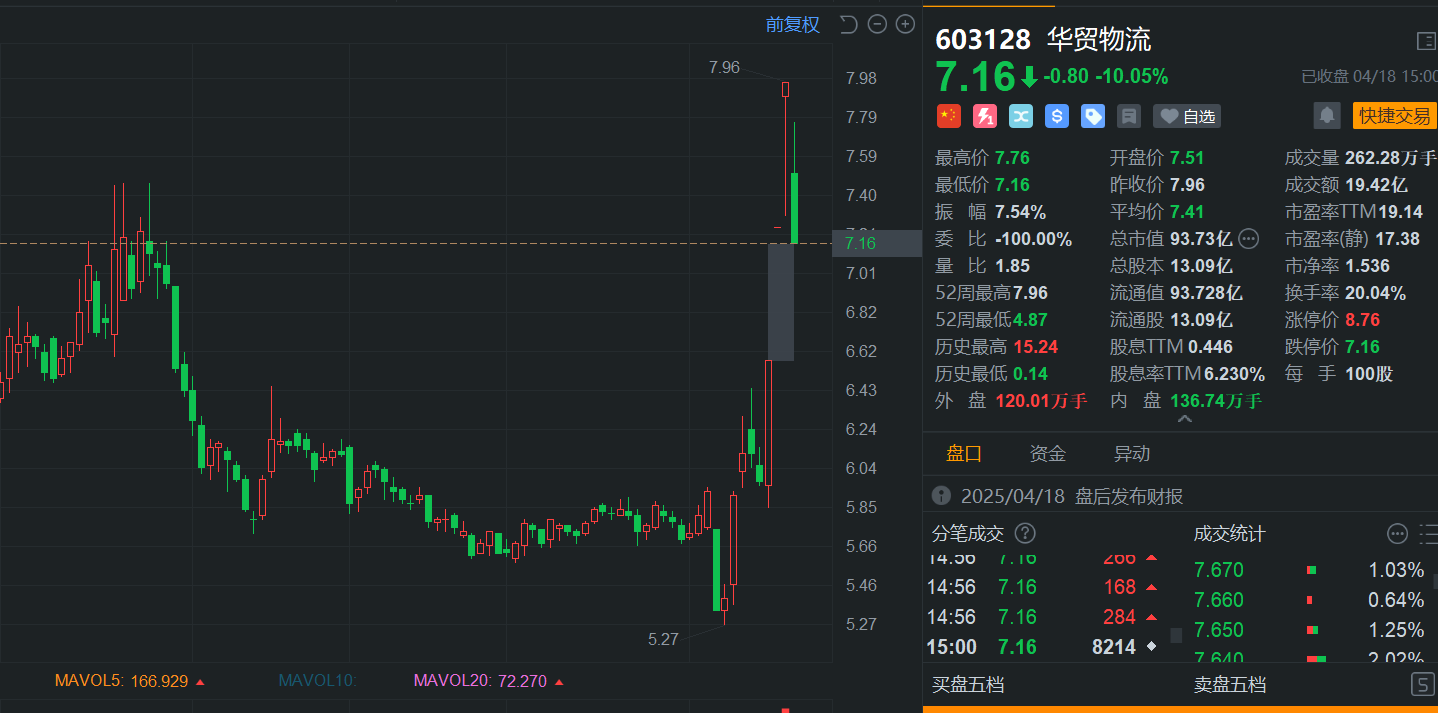Open more options ellipsis for 成交统计
This screenshot has height=713, width=1438.
[1398, 533]
